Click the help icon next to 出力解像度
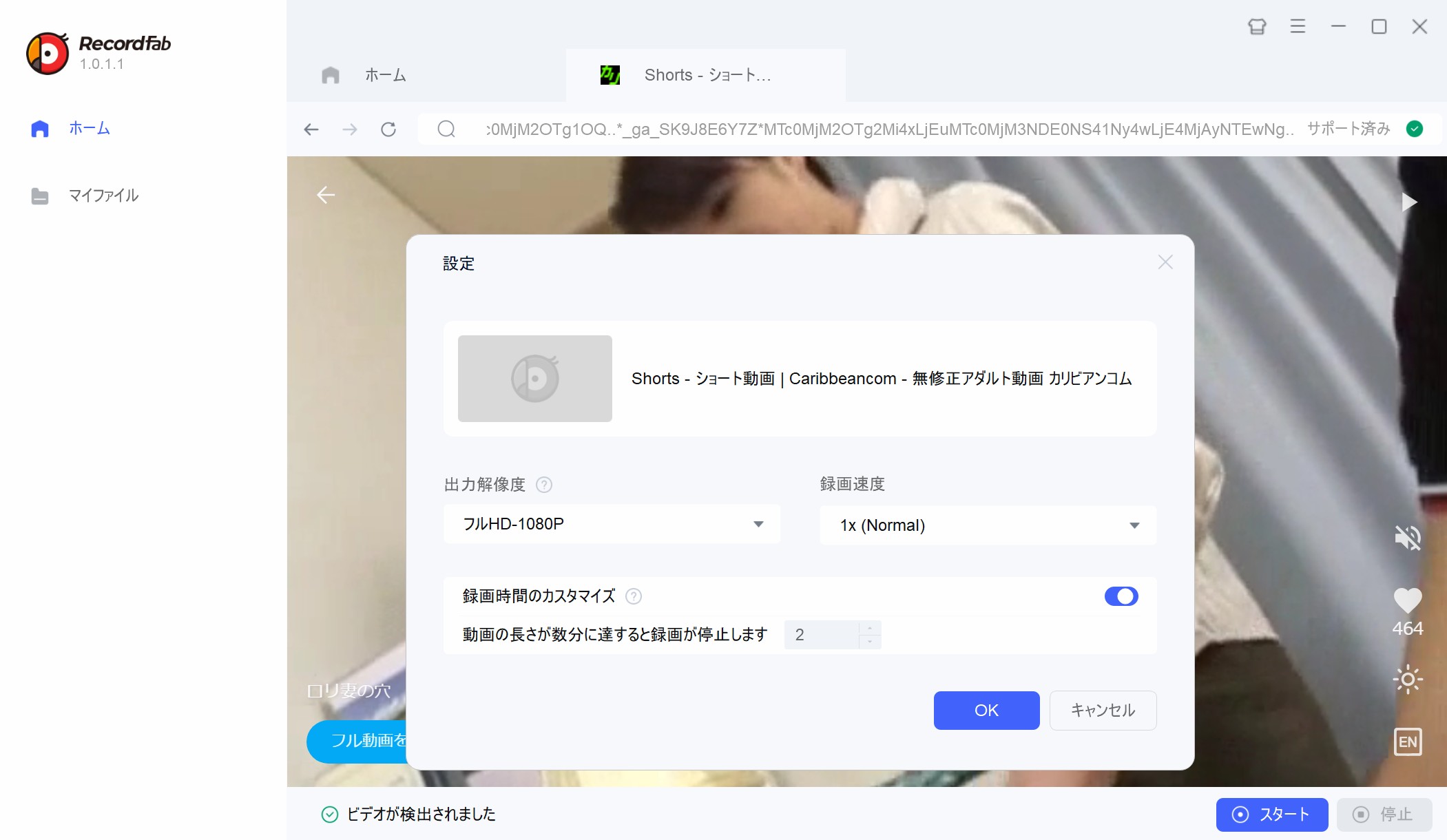This screenshot has height=840, width=1447. pos(544,485)
